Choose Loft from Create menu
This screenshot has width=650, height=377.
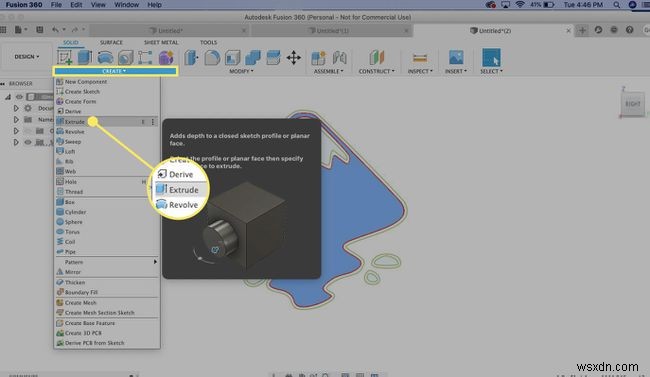(x=107, y=152)
